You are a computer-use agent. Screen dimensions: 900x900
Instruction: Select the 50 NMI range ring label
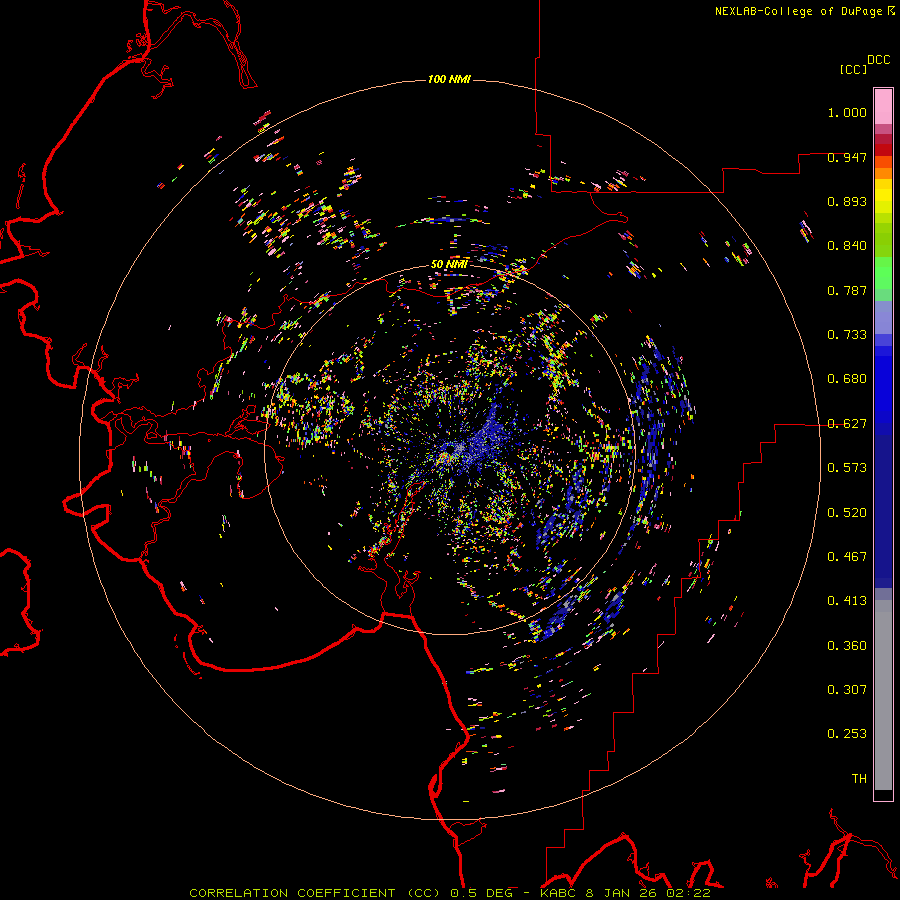[449, 264]
